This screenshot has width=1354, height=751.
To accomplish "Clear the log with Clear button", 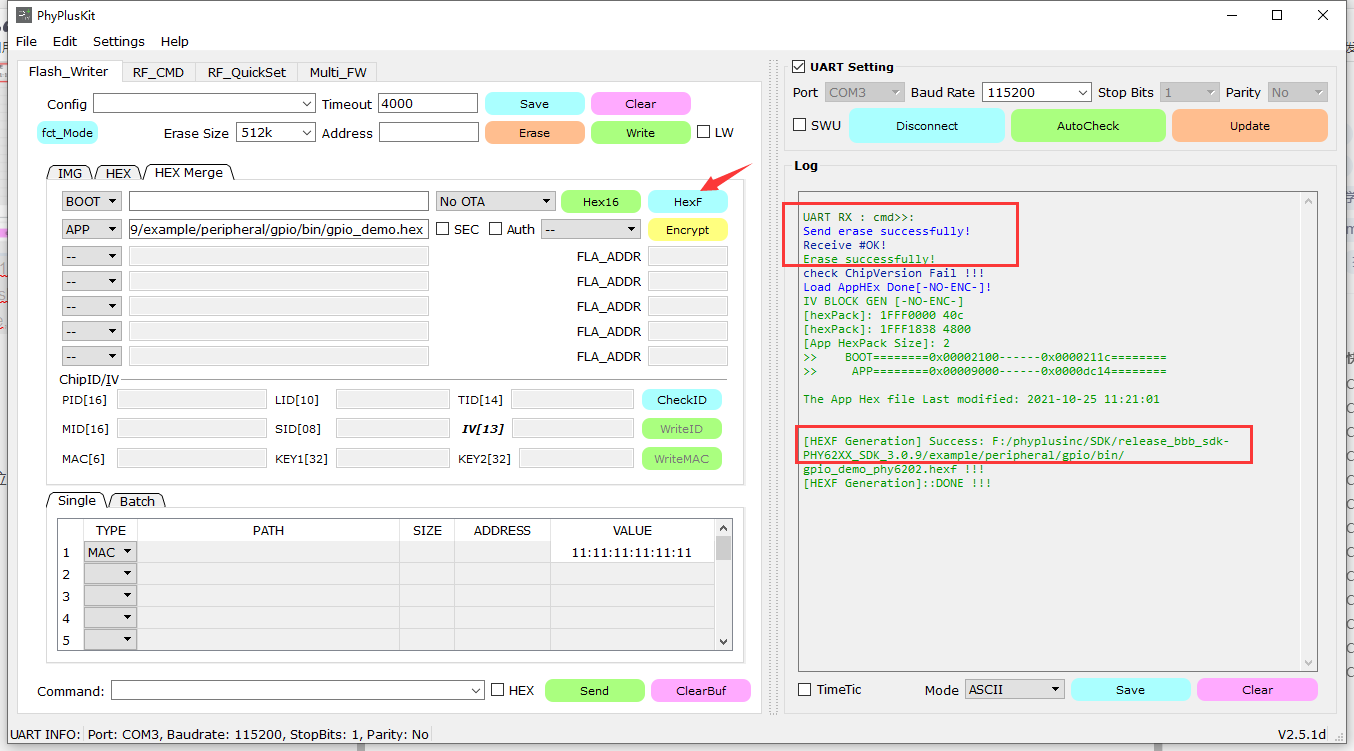I will tap(1258, 690).
